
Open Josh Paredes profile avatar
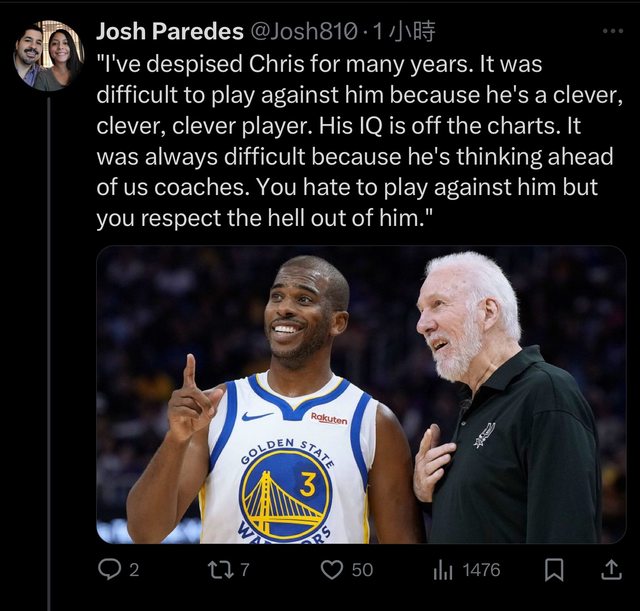click(48, 57)
